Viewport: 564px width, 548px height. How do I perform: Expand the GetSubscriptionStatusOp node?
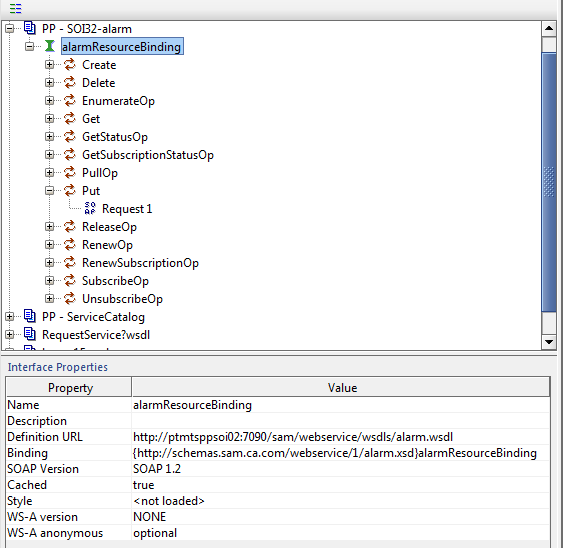[x=50, y=154]
